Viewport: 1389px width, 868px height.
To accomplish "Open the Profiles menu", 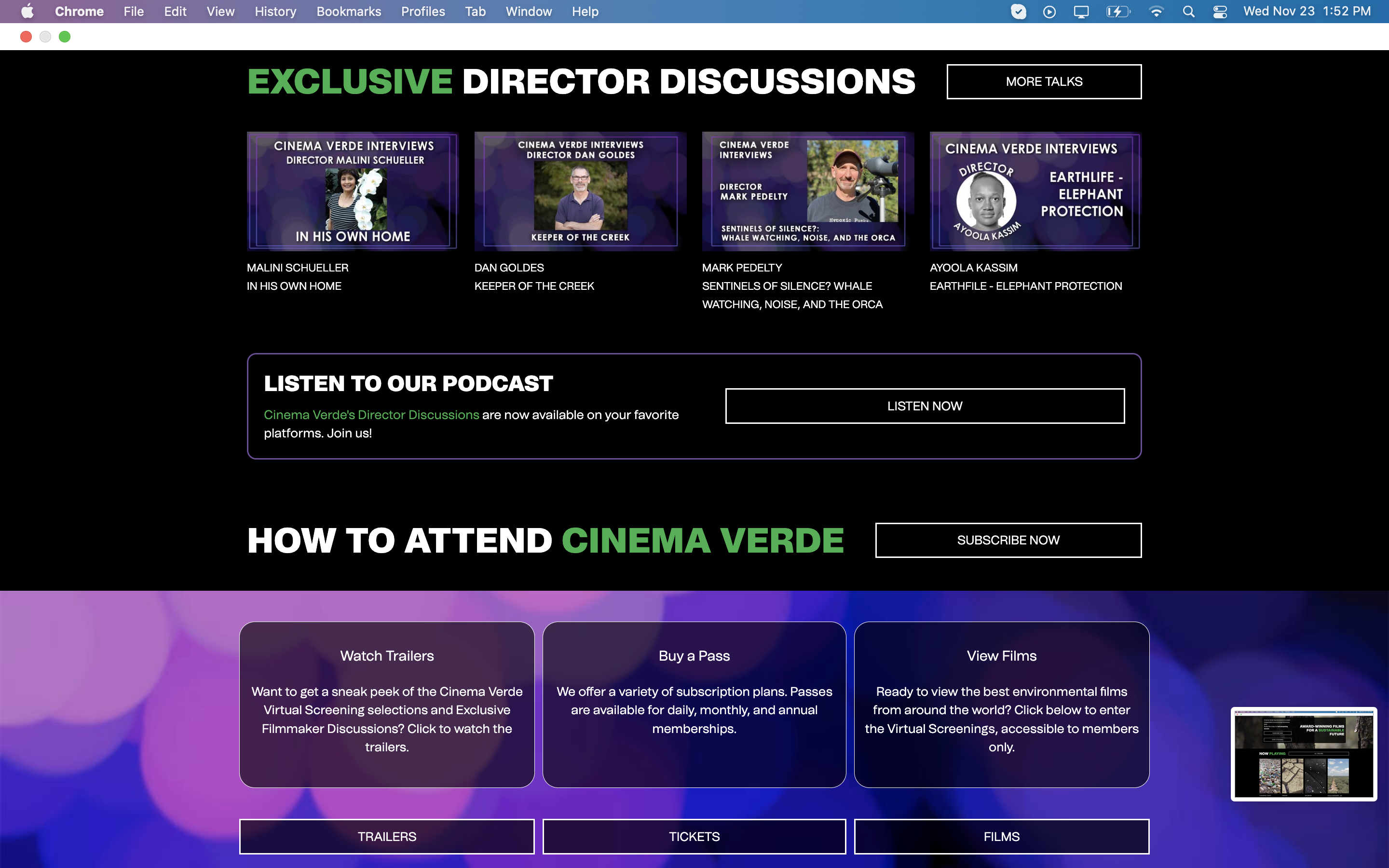I will point(423,12).
